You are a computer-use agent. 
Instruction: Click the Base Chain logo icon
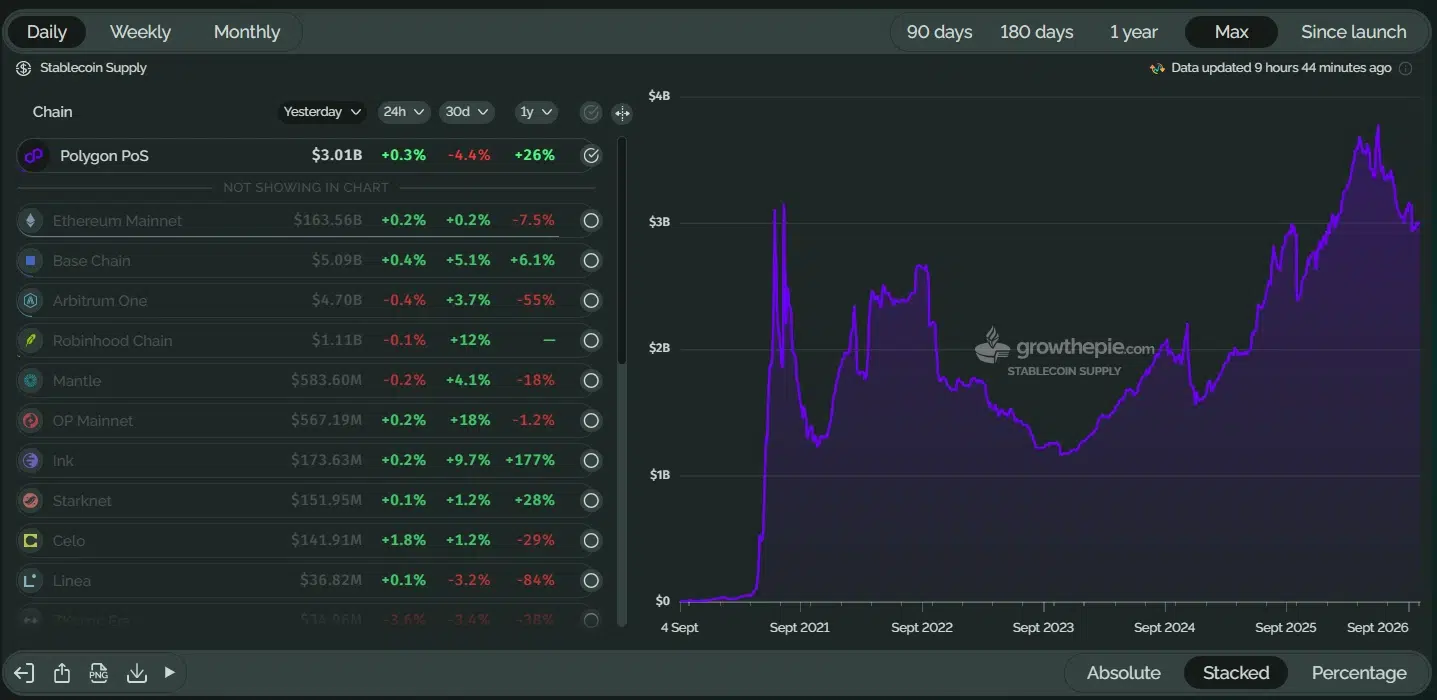(31, 261)
